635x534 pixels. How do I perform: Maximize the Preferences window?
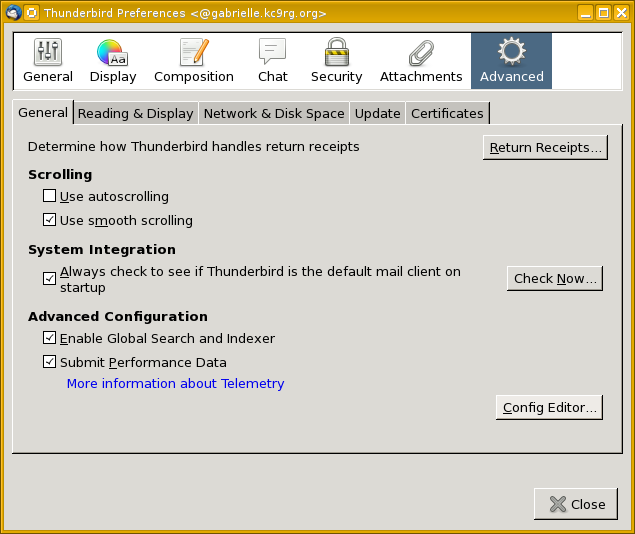coord(603,13)
